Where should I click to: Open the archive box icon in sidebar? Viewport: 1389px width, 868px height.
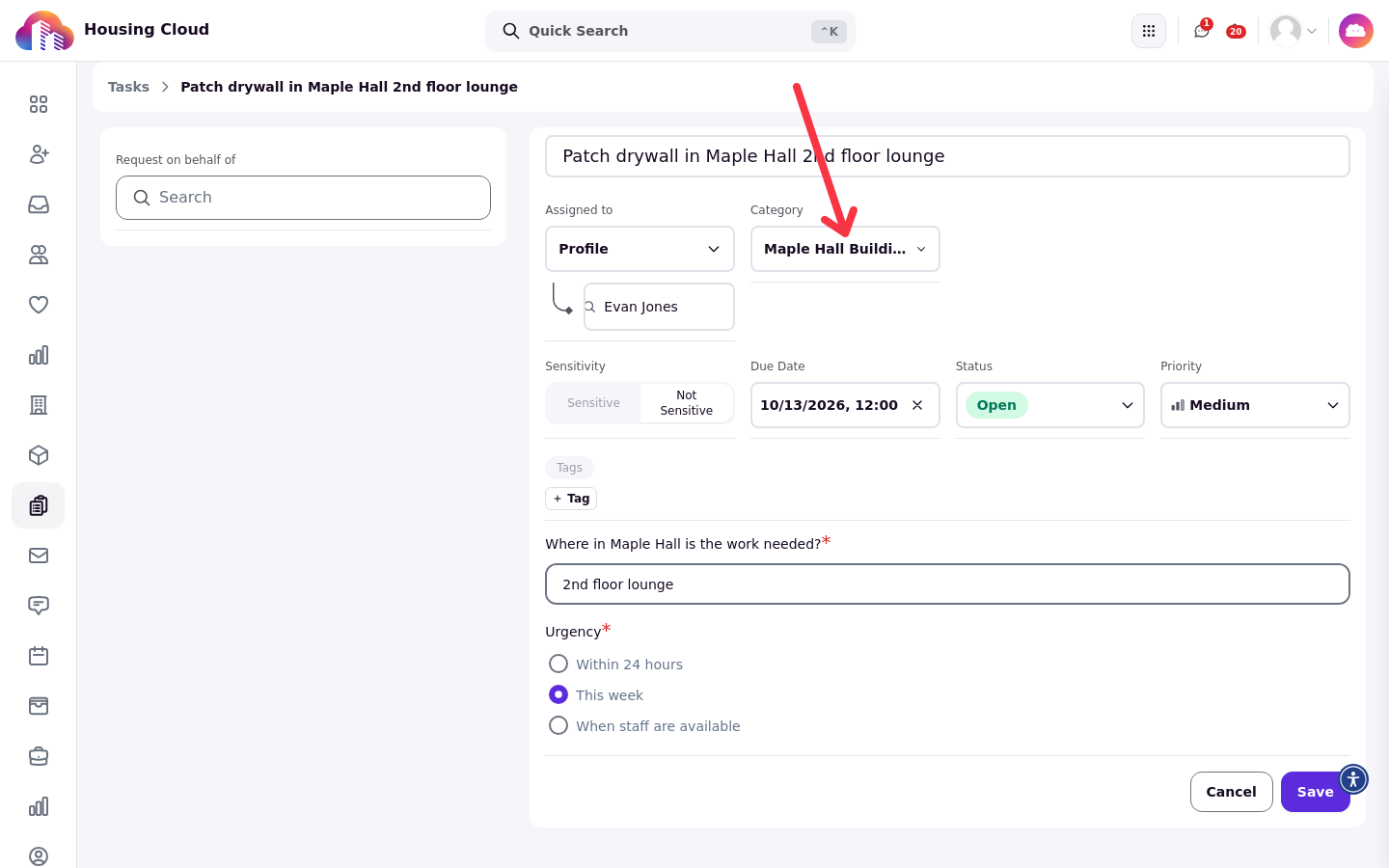tap(39, 706)
